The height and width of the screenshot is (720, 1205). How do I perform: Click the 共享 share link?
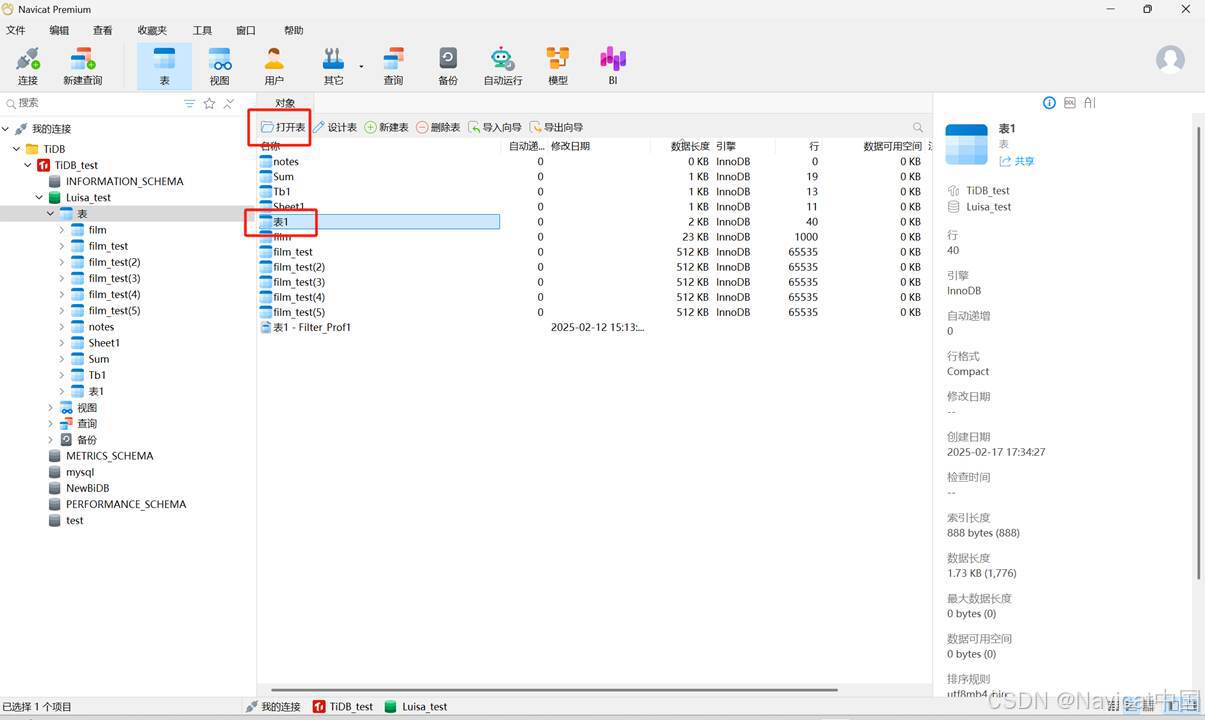1017,161
